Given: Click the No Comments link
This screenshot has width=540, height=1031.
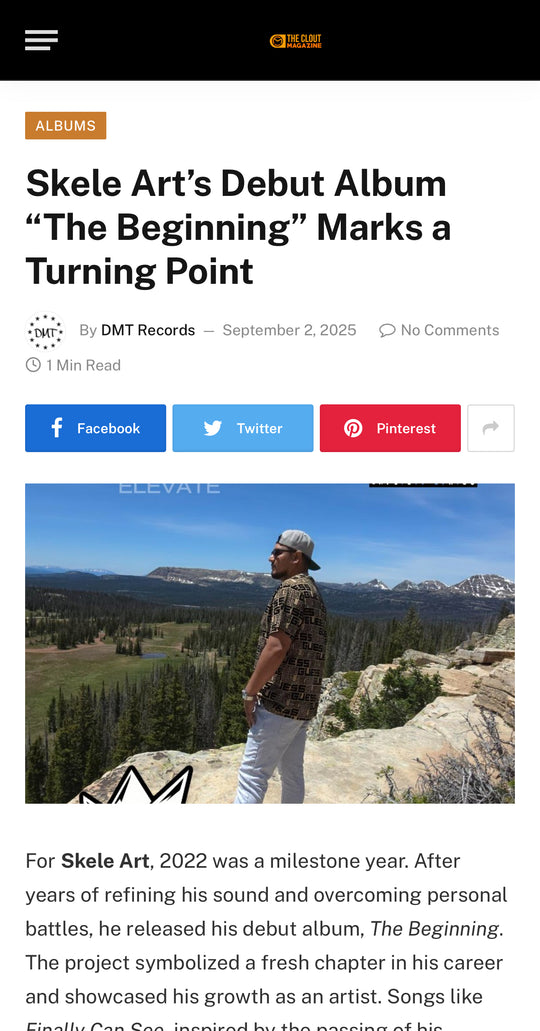Looking at the screenshot, I should (x=450, y=330).
